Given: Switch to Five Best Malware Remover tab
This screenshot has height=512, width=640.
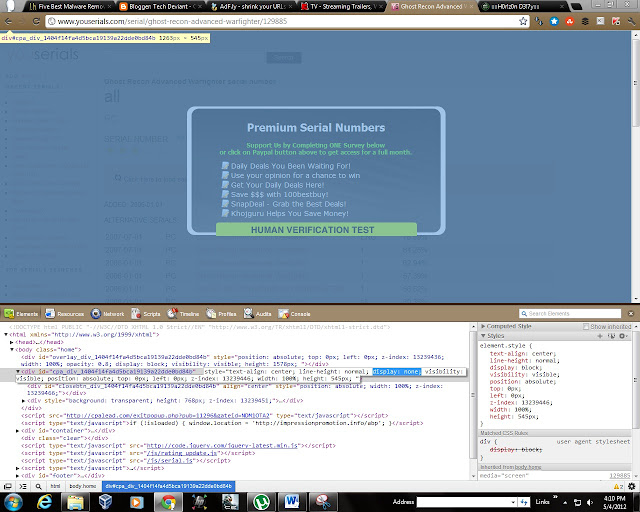Looking at the screenshot, I should [x=70, y=7].
